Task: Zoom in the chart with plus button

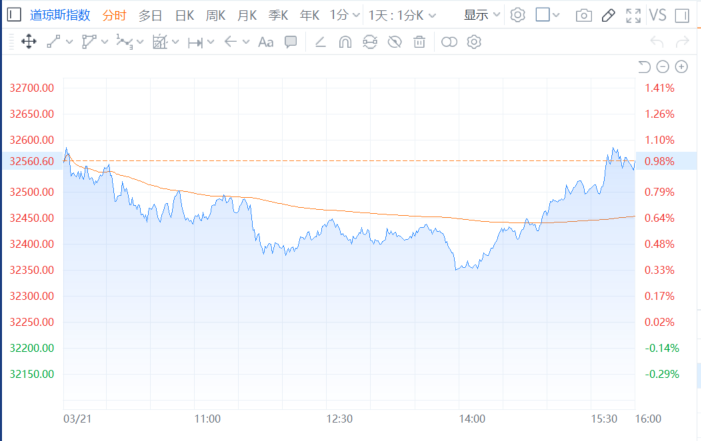Action: click(x=682, y=67)
